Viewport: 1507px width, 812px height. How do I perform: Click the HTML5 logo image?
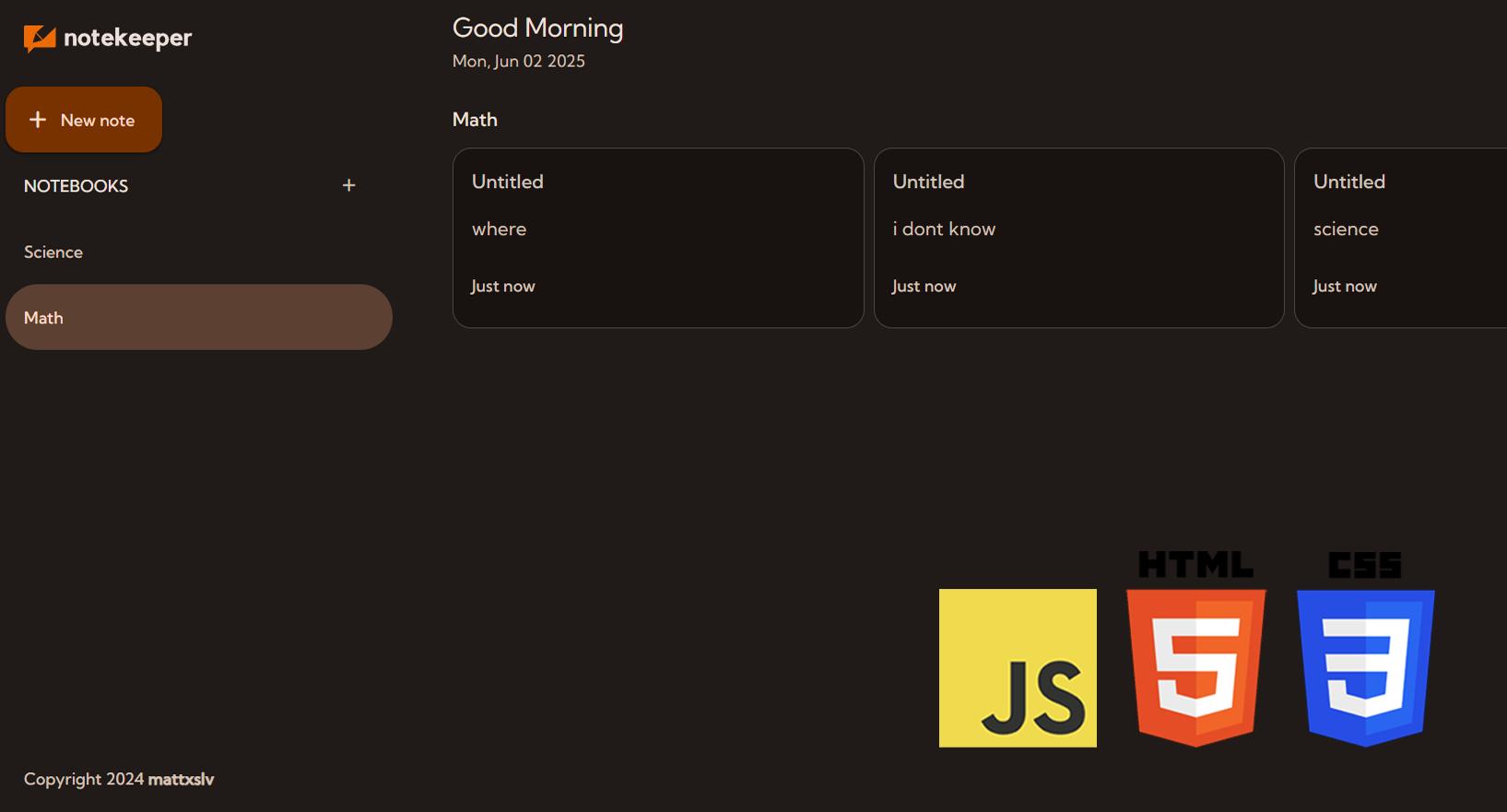click(x=1196, y=649)
